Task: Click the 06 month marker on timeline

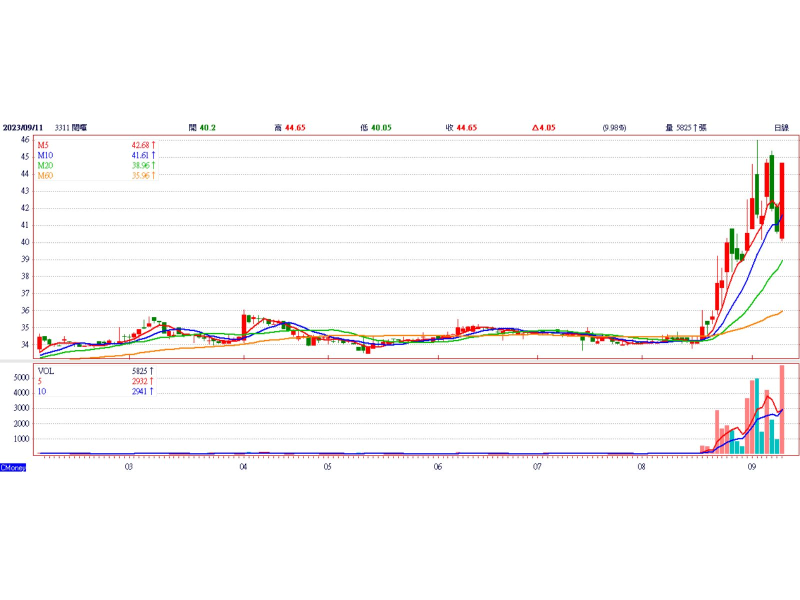Action: (x=438, y=467)
